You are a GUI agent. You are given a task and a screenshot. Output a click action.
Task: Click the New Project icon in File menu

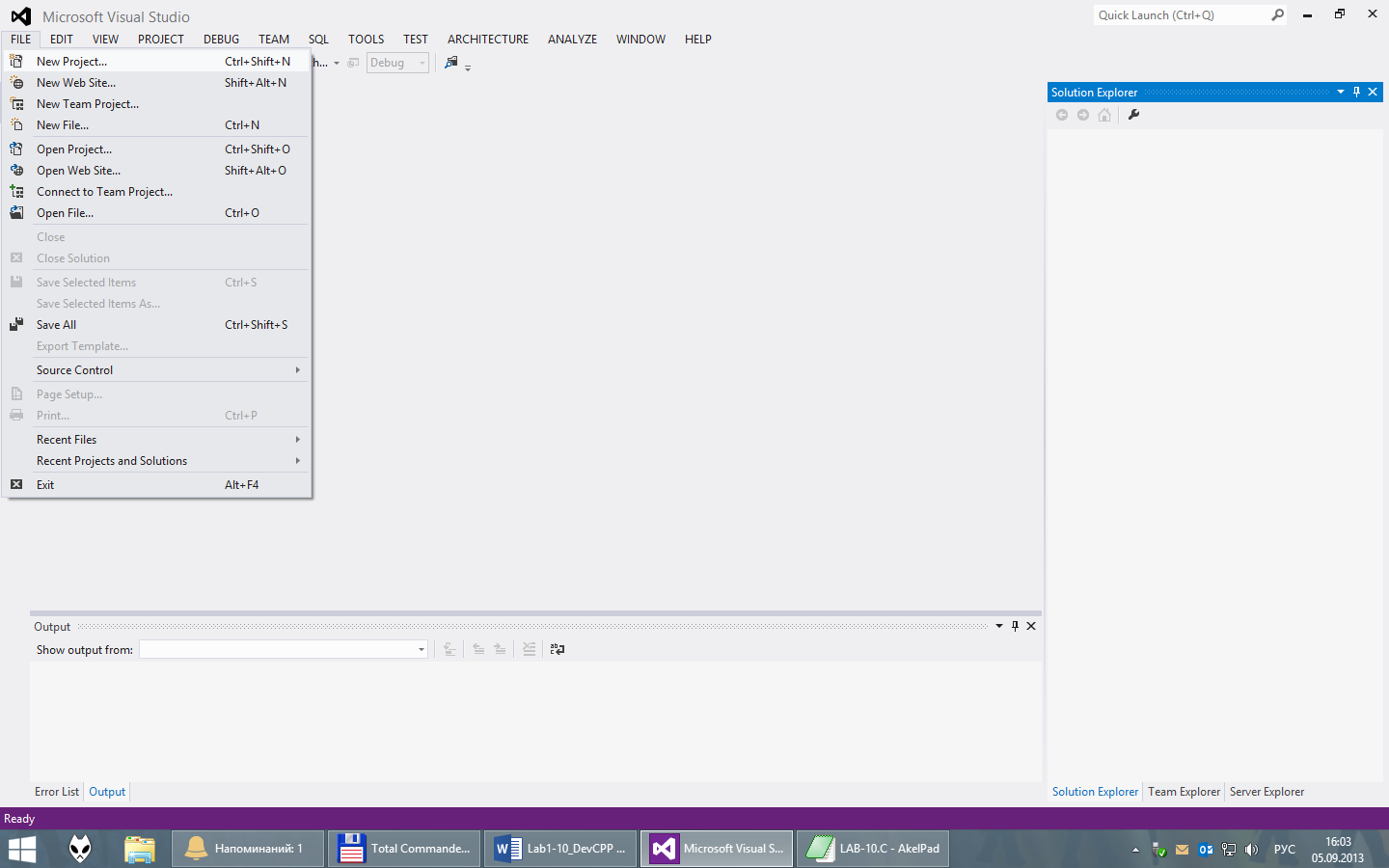pyautogui.click(x=16, y=61)
